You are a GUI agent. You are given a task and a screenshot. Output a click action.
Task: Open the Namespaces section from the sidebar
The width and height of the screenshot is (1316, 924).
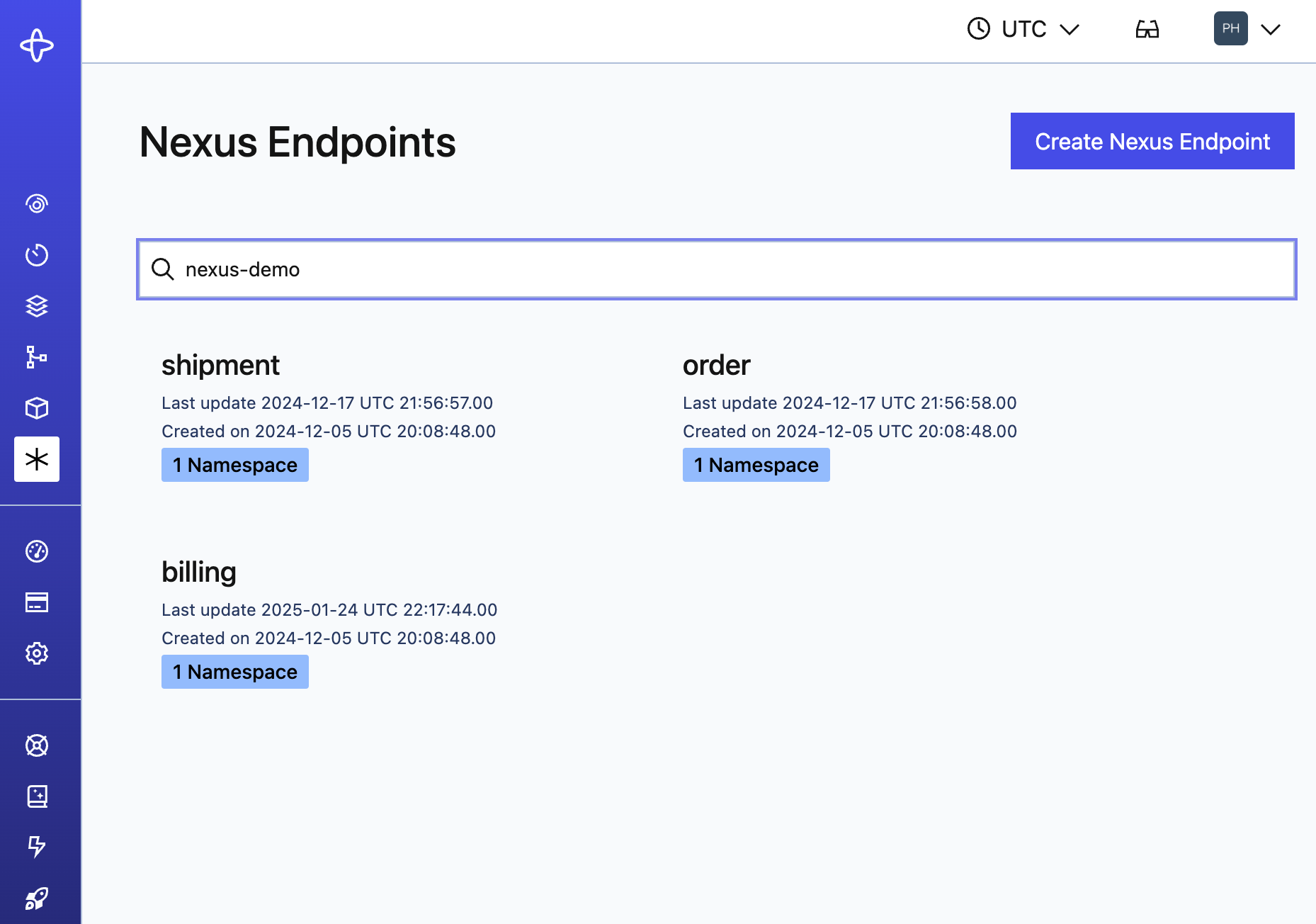point(36,306)
